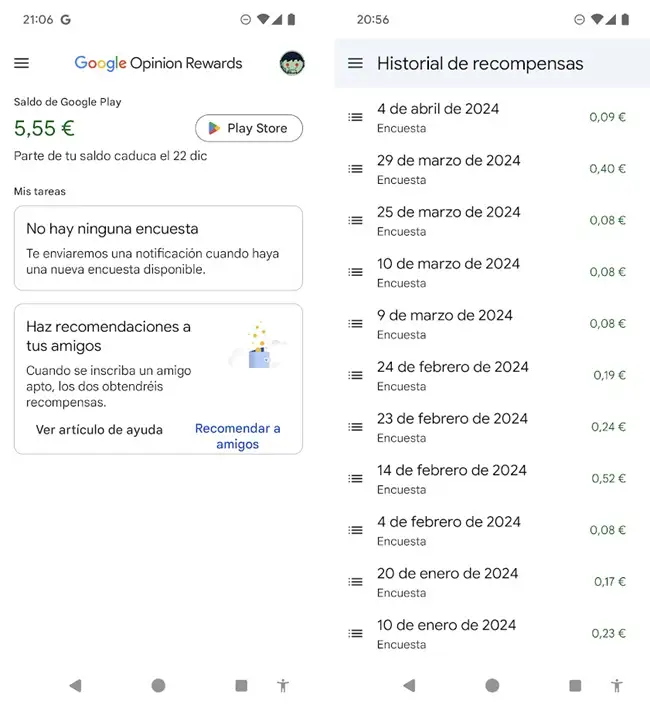Tap Android home button on history screen
The image size is (650, 704).
pyautogui.click(x=492, y=686)
